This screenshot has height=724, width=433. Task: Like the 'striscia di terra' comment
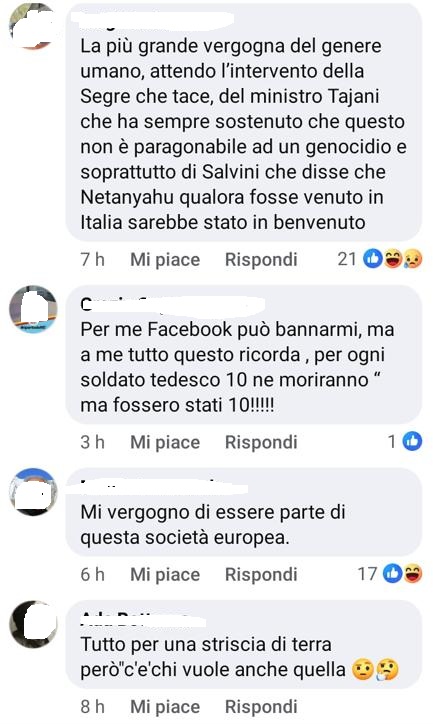pyautogui.click(x=165, y=707)
